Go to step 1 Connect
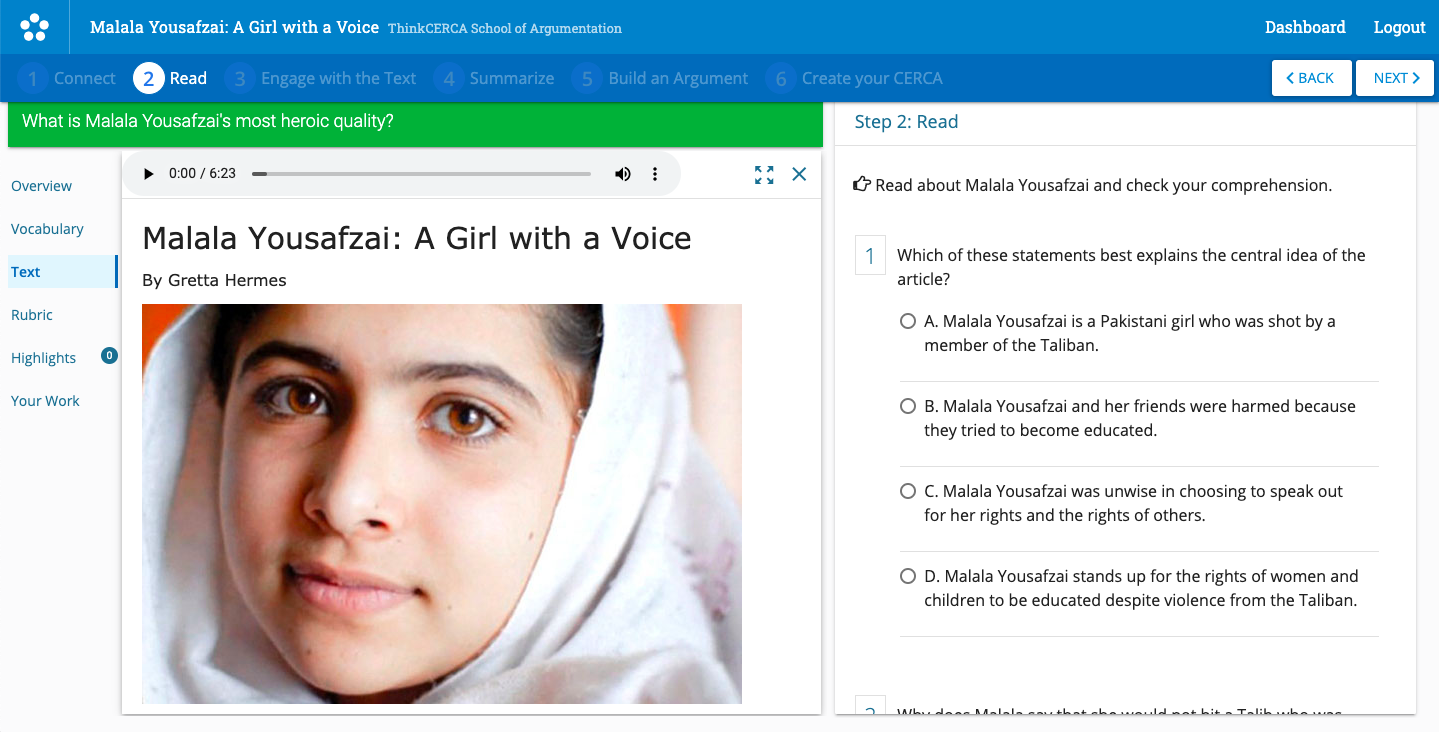1439x732 pixels. tap(66, 78)
